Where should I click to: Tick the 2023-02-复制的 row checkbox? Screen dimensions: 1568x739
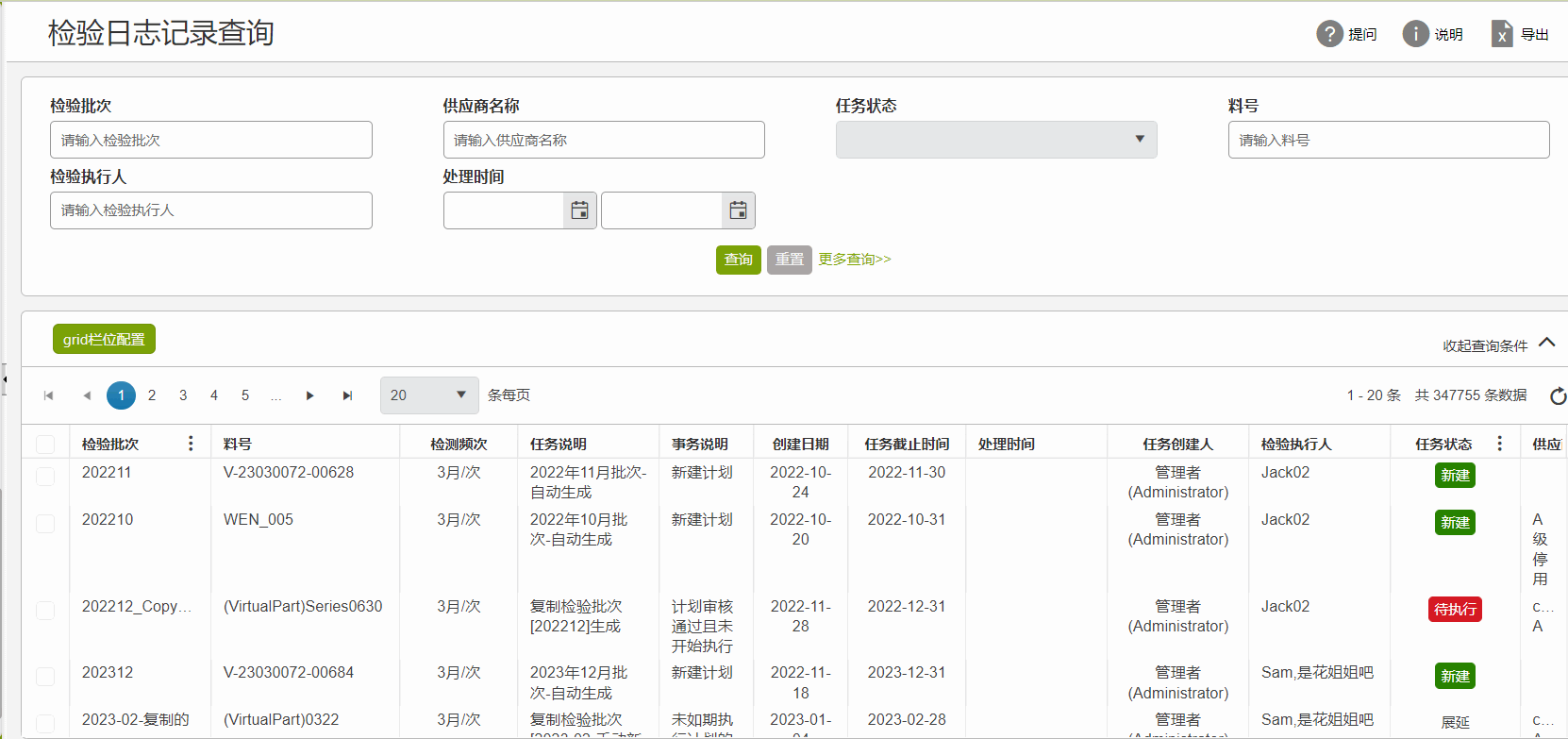[x=45, y=723]
